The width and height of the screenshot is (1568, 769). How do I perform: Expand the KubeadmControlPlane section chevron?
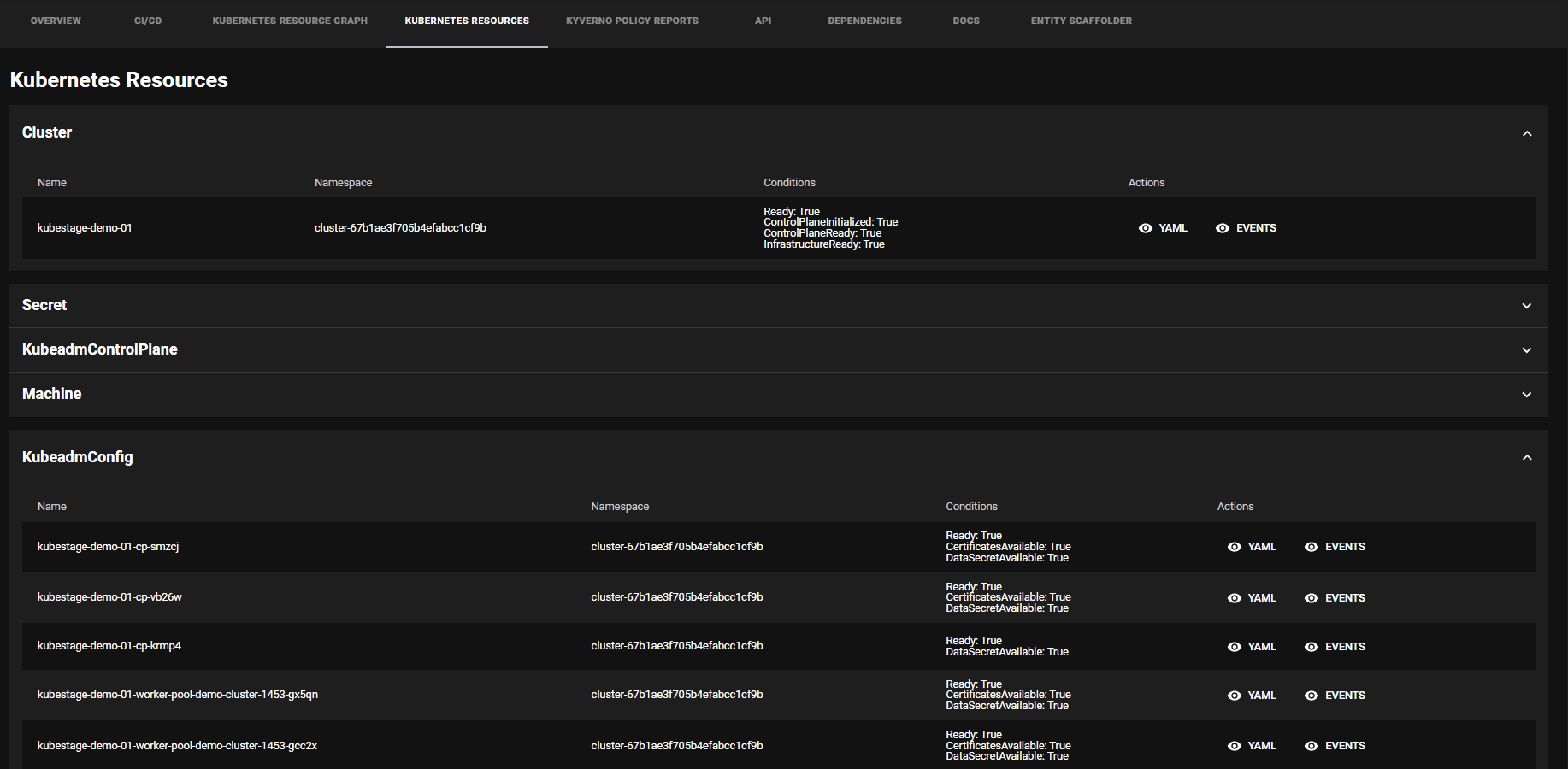(x=1527, y=350)
